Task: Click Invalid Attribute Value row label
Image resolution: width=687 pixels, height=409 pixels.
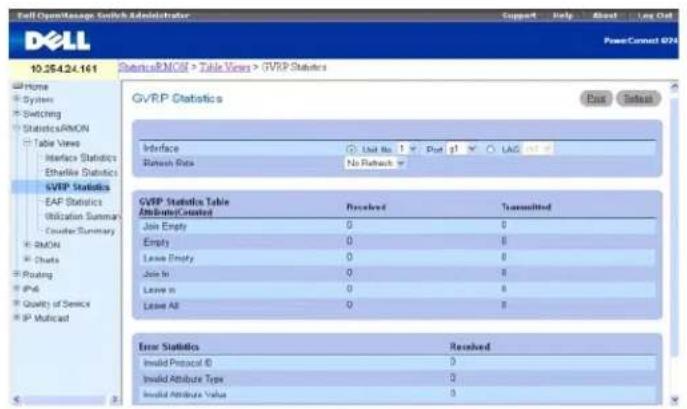Action: (x=185, y=395)
